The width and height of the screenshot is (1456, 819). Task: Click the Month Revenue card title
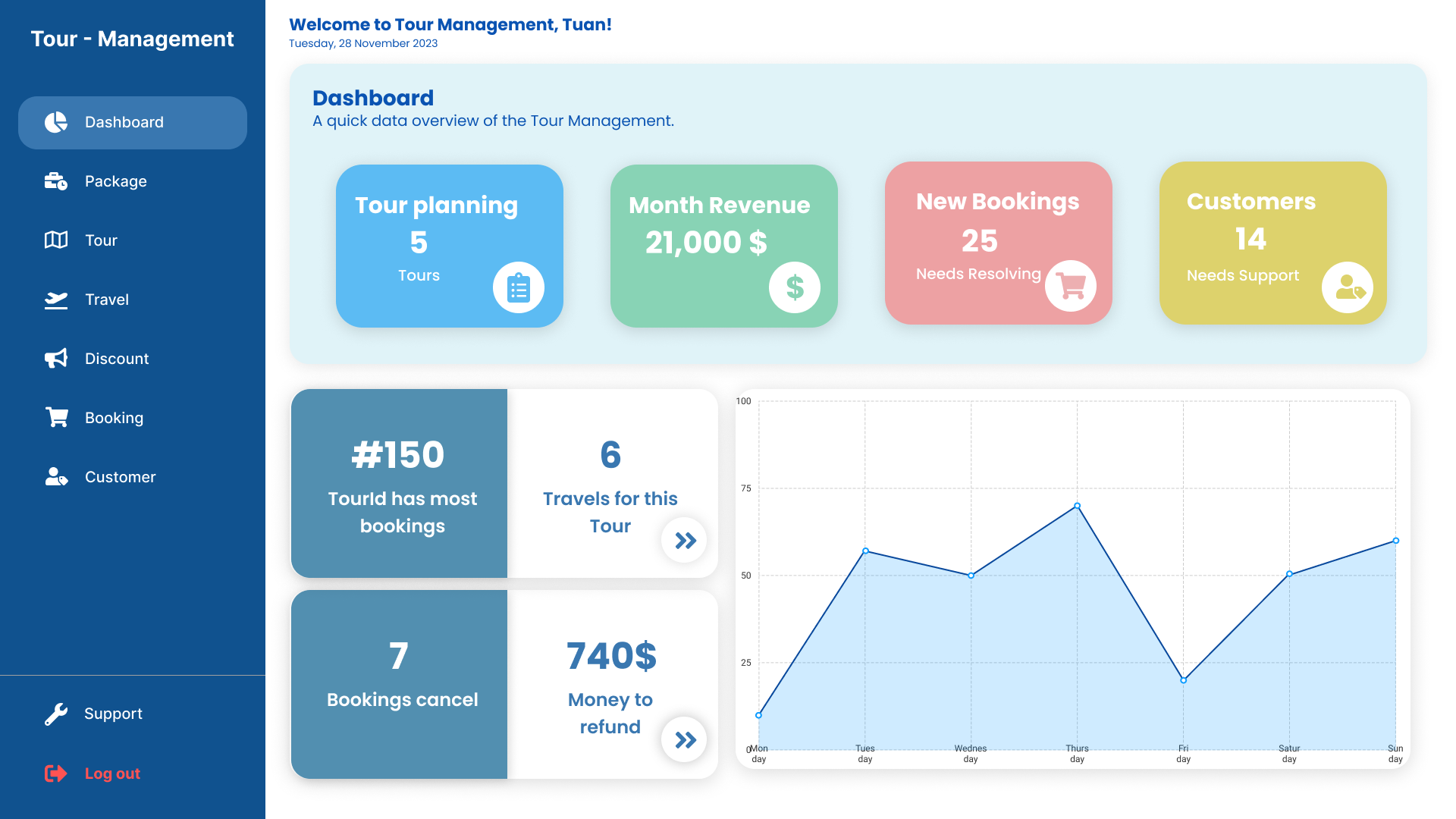click(x=719, y=205)
